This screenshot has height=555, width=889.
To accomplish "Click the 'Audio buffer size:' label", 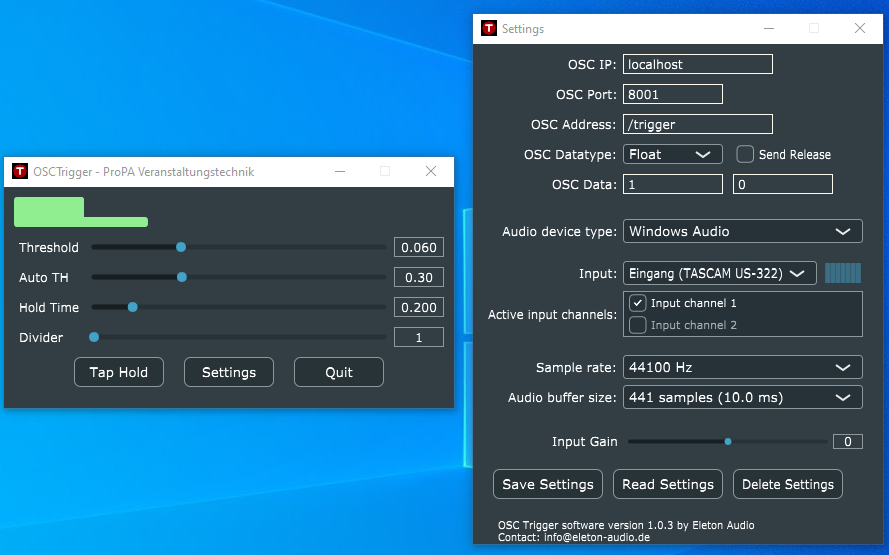I will click(x=562, y=397).
